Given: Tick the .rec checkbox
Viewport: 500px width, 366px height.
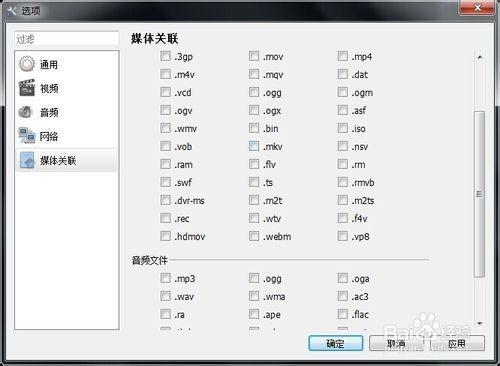Looking at the screenshot, I should tap(165, 218).
